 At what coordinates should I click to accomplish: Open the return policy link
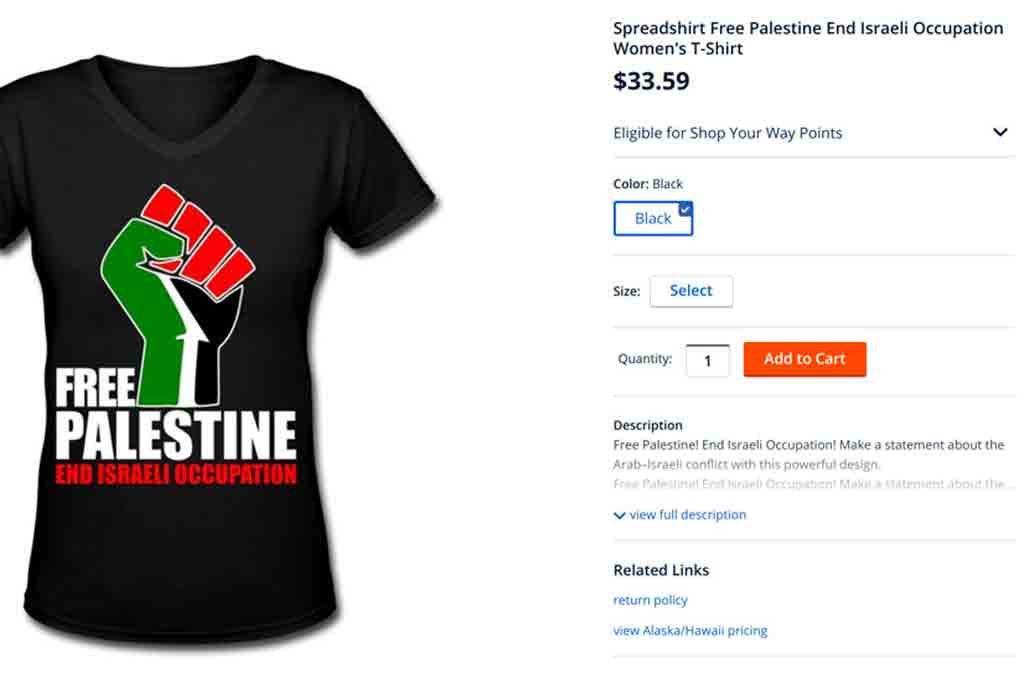point(650,600)
